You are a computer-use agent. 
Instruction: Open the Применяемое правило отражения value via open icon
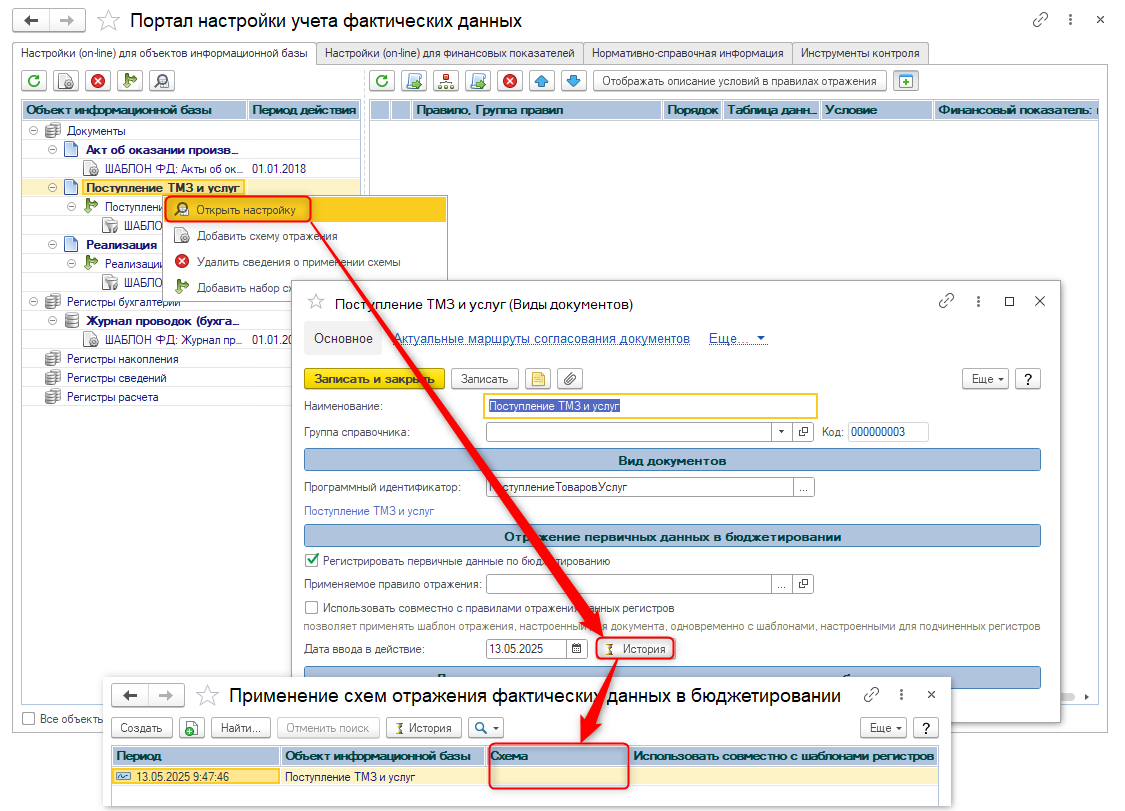tap(804, 584)
